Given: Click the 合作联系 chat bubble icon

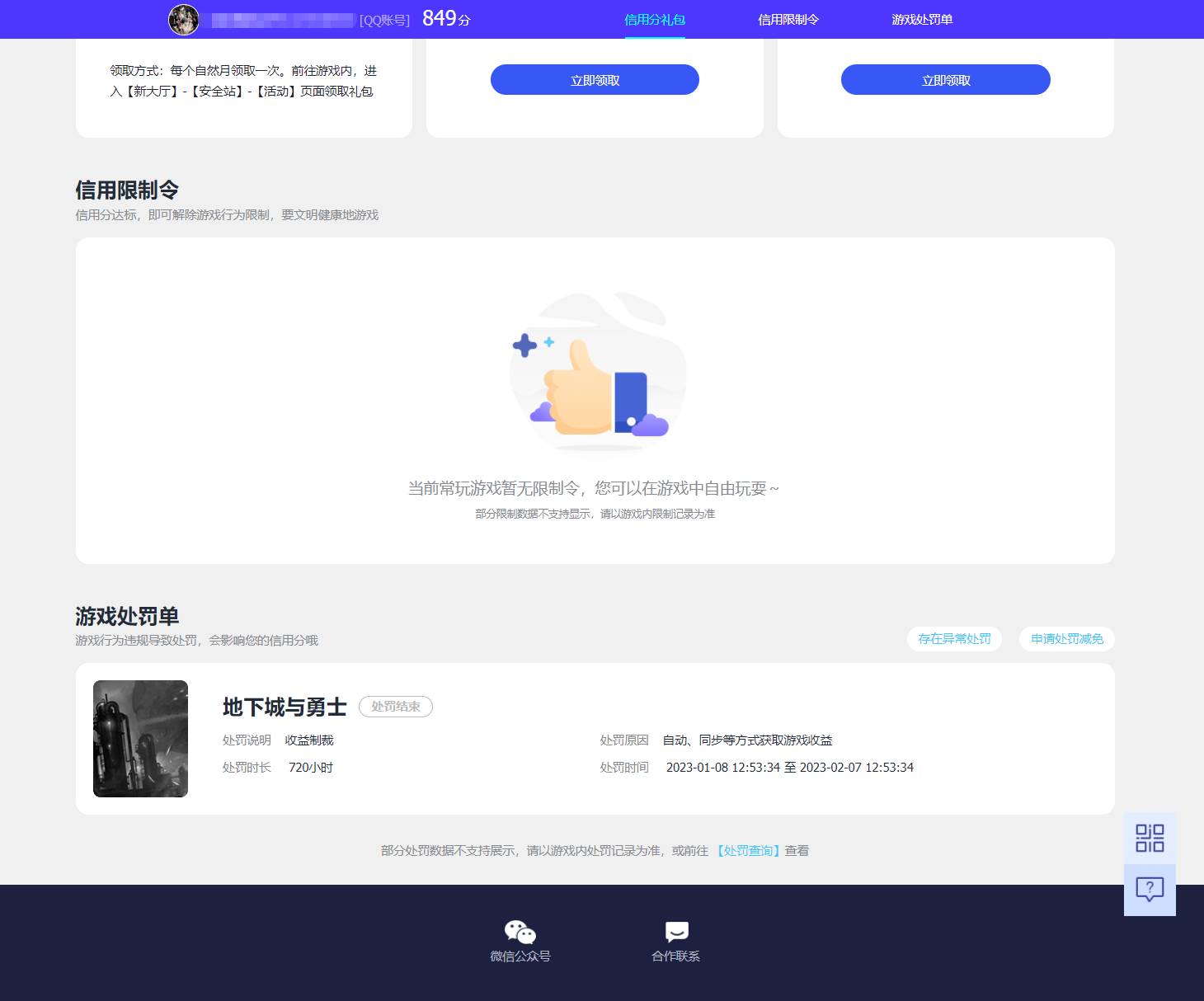Looking at the screenshot, I should tap(676, 932).
